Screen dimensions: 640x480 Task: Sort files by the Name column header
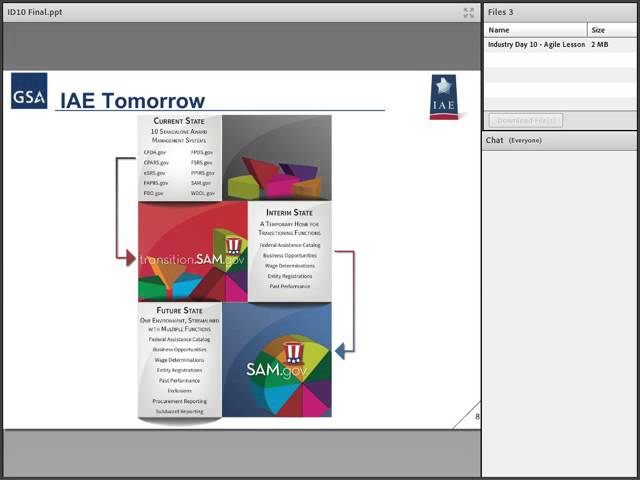click(536, 30)
